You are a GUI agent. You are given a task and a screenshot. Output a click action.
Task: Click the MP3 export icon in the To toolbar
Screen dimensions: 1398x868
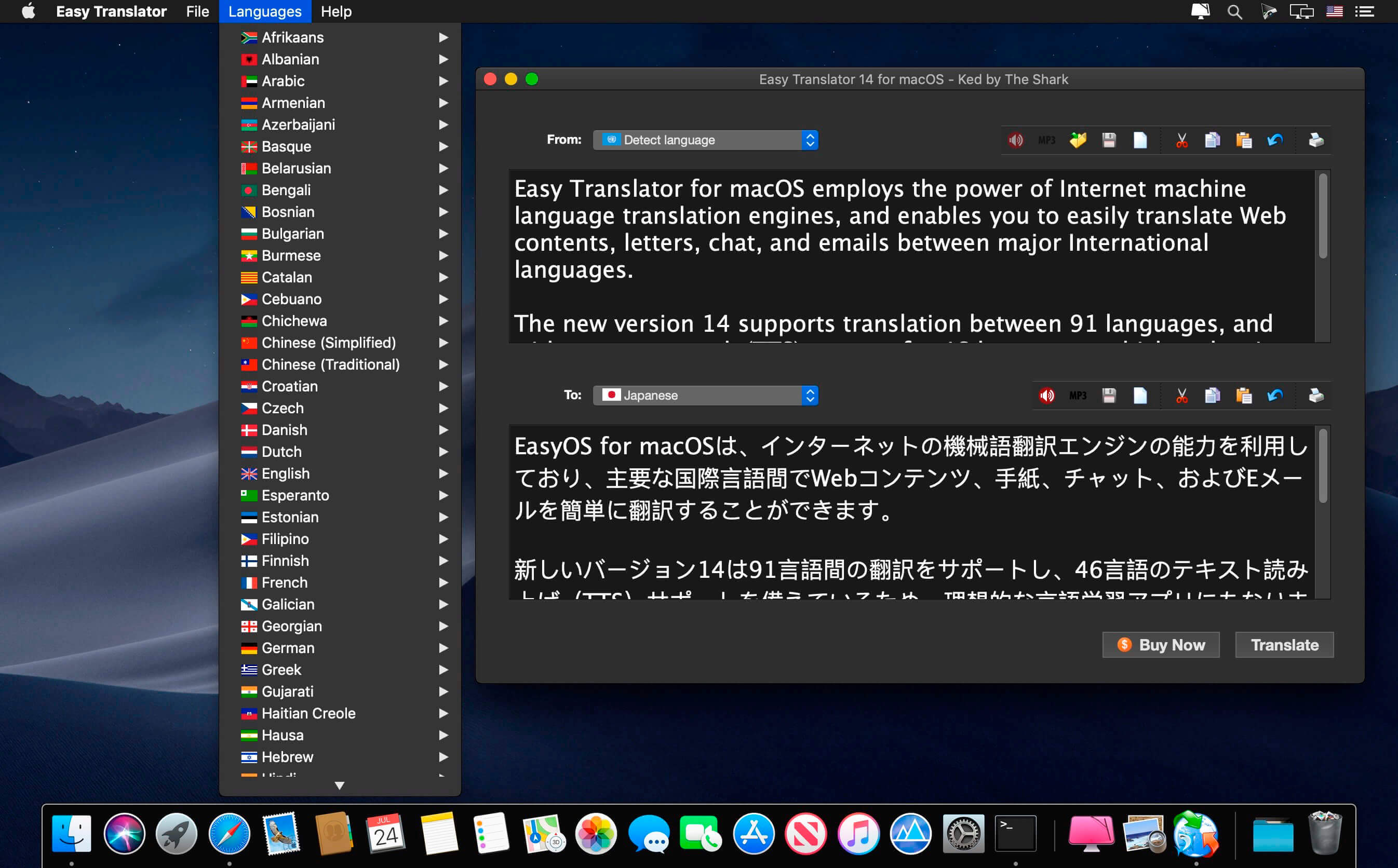coord(1078,395)
